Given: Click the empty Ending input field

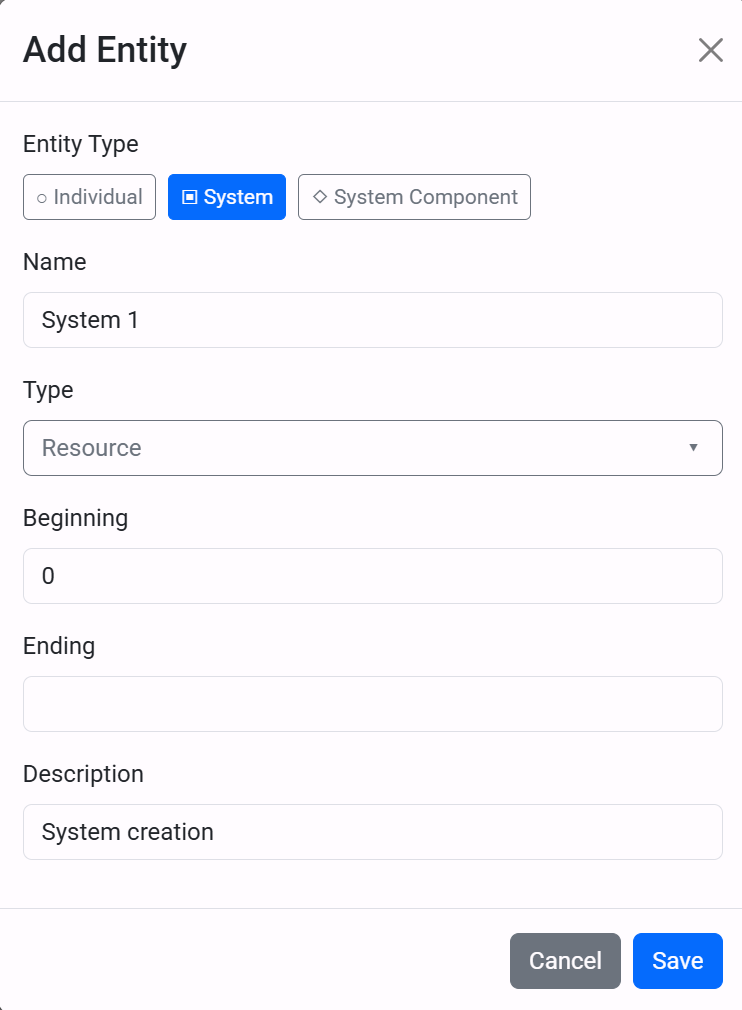Looking at the screenshot, I should click(372, 704).
